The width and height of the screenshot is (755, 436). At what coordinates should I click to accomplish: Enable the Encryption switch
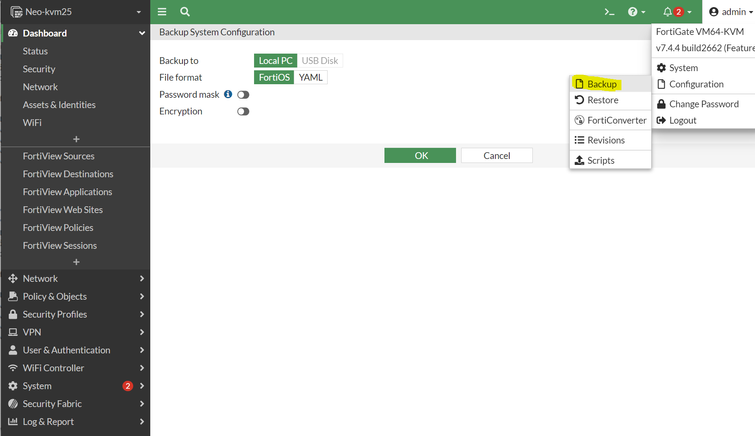tap(243, 112)
